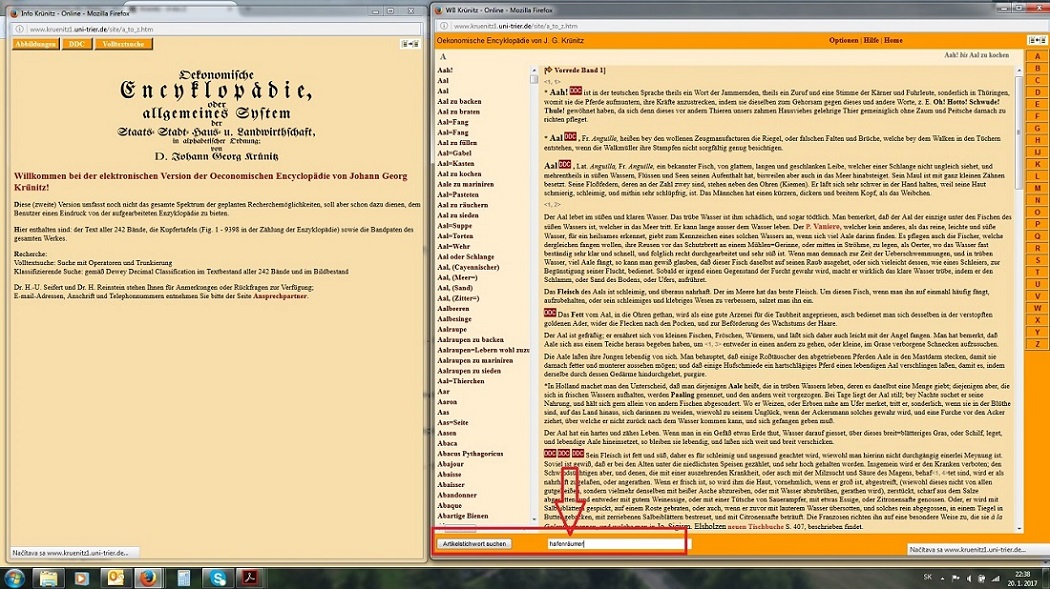Click the window layout icon in Info Krünitz window
The image size is (1050, 589).
(x=410, y=44)
